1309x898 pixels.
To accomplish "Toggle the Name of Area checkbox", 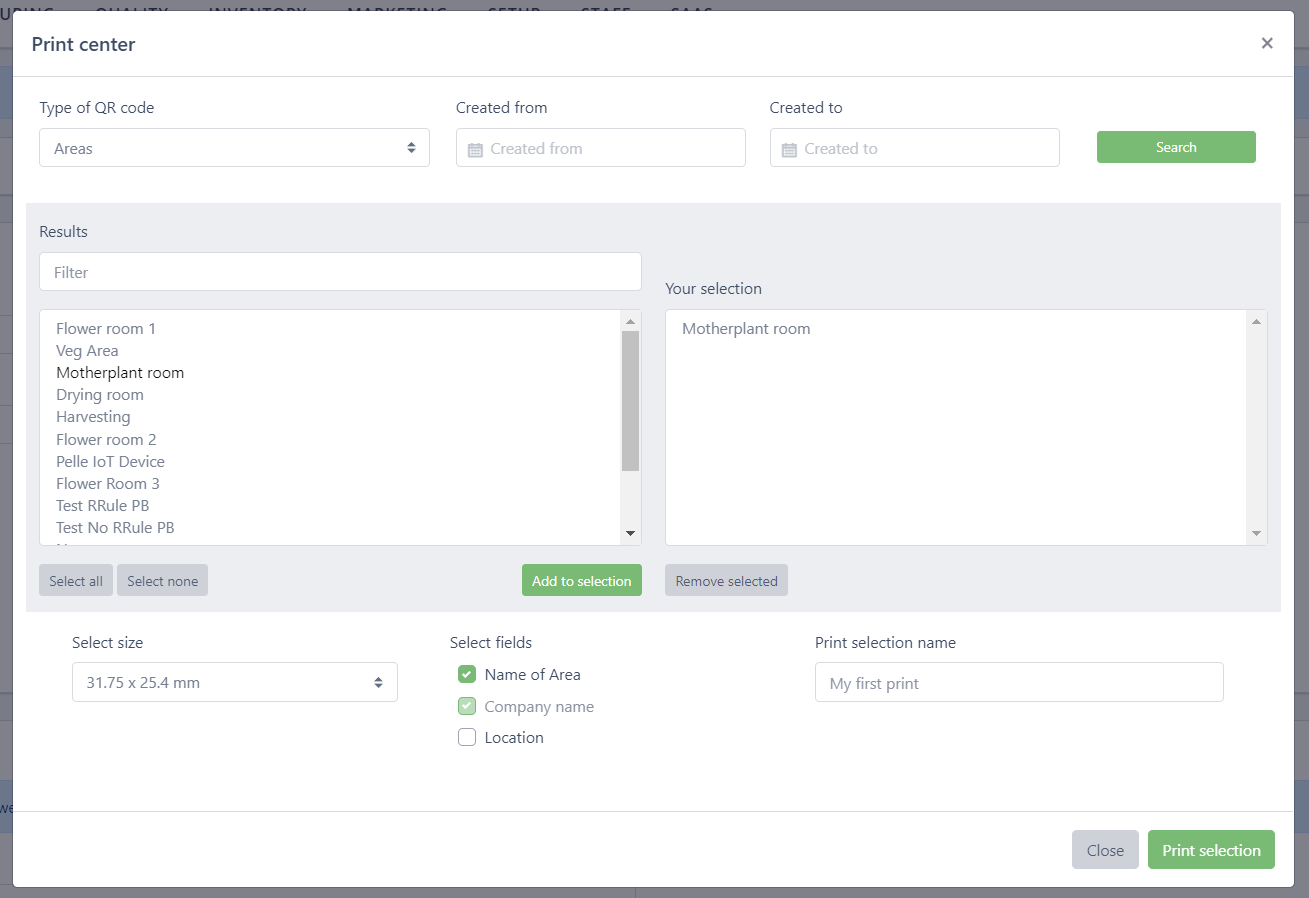I will coord(467,675).
